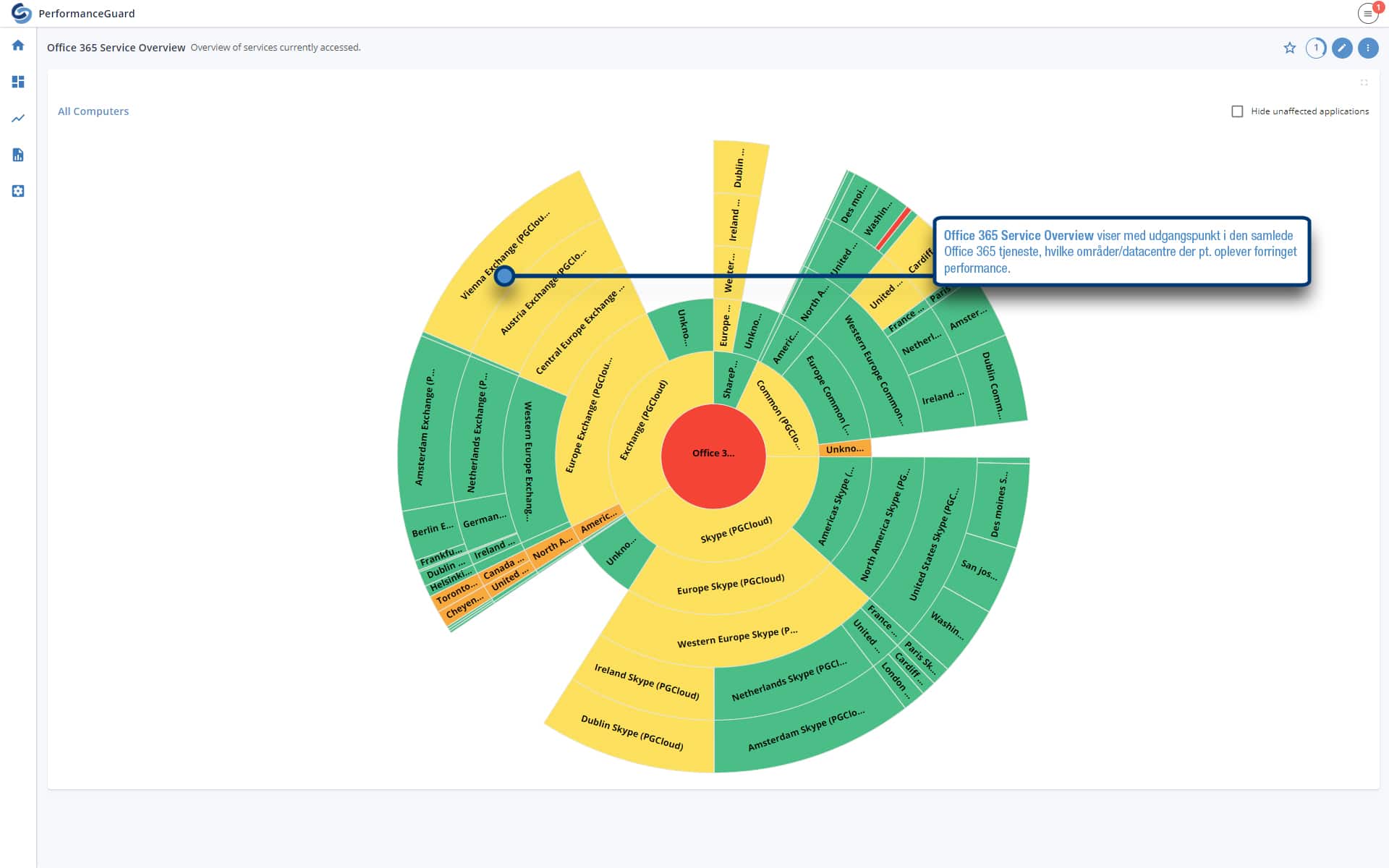Click the All Computers link
This screenshot has width=1389, height=868.
tap(93, 111)
